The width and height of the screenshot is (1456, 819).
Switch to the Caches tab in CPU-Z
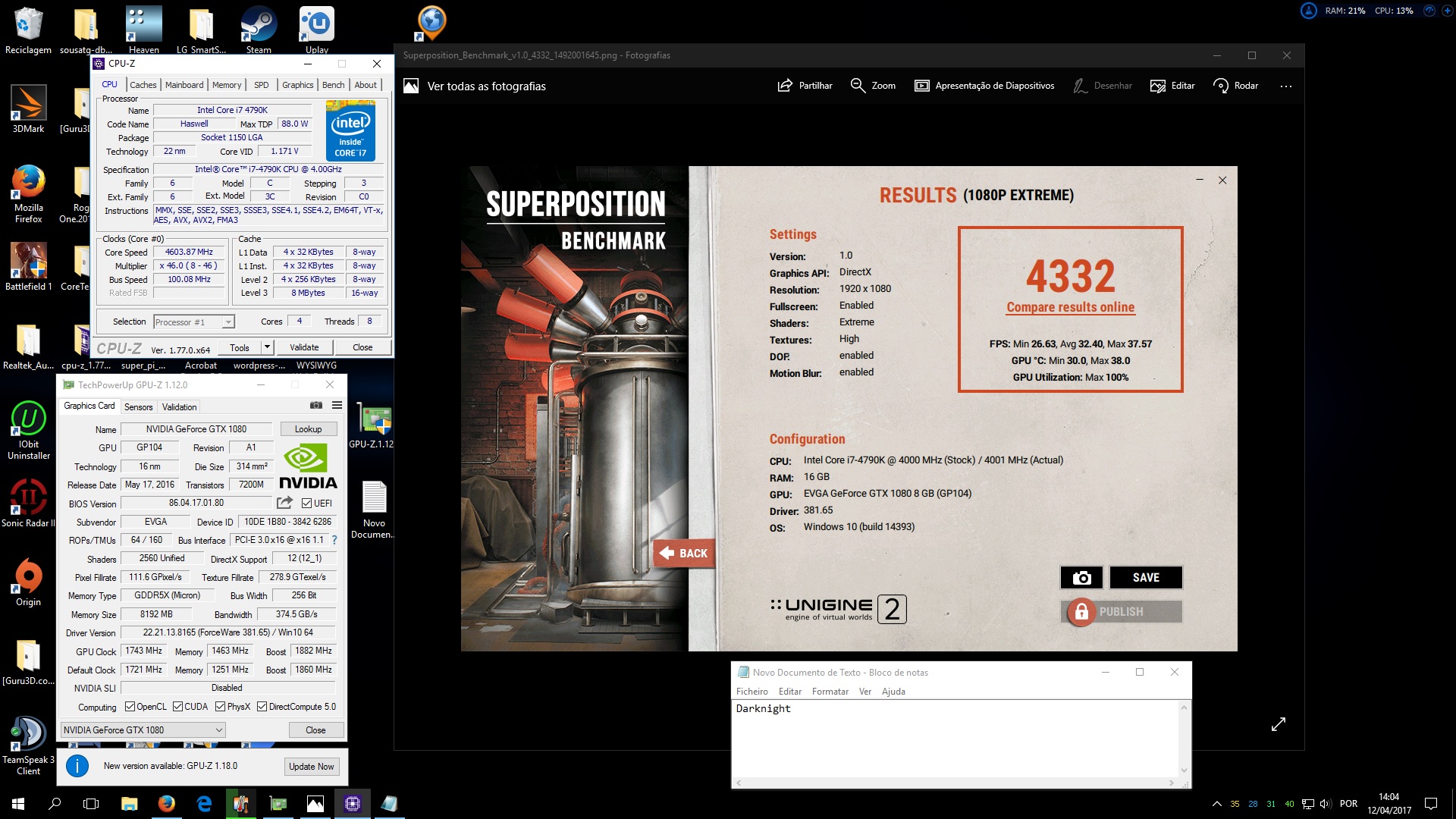[x=143, y=85]
